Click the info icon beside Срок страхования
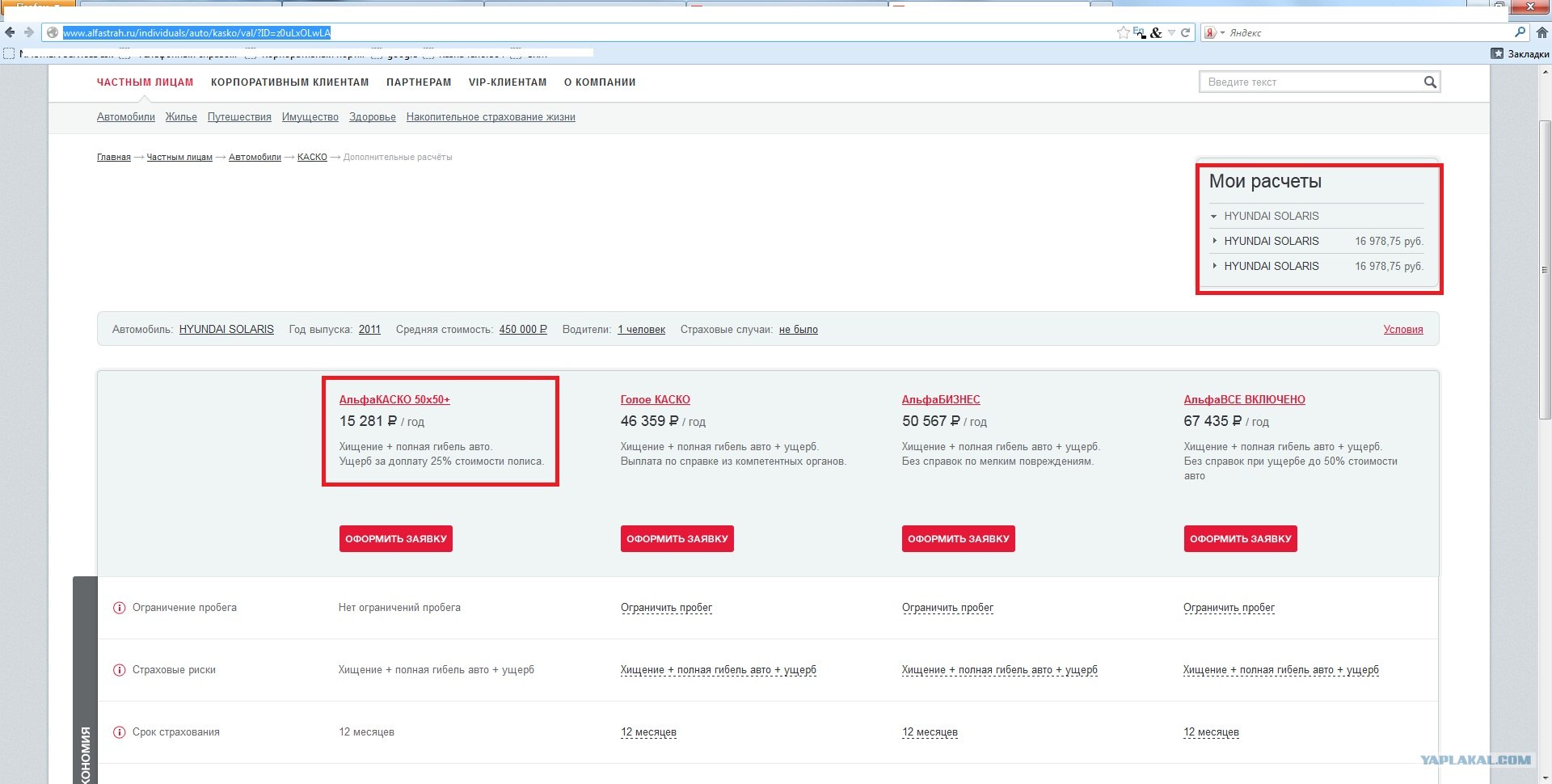The width and height of the screenshot is (1552, 784). (119, 732)
